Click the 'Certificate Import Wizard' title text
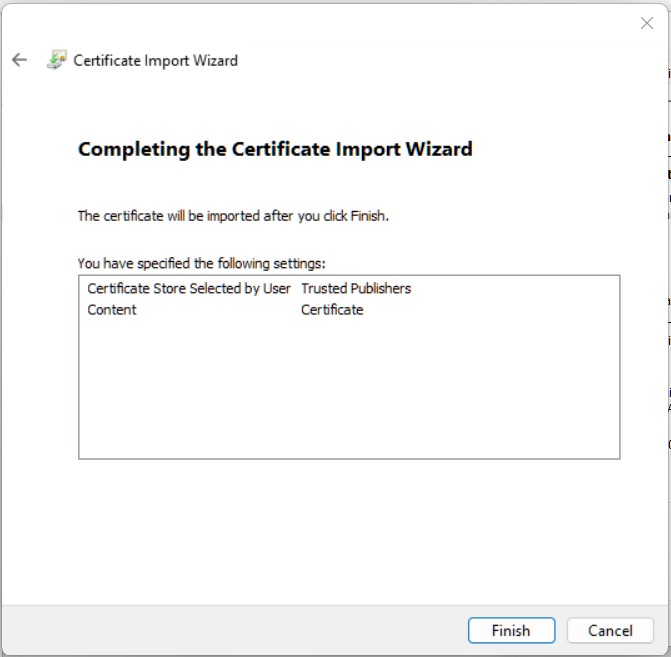671x657 pixels. (x=156, y=60)
